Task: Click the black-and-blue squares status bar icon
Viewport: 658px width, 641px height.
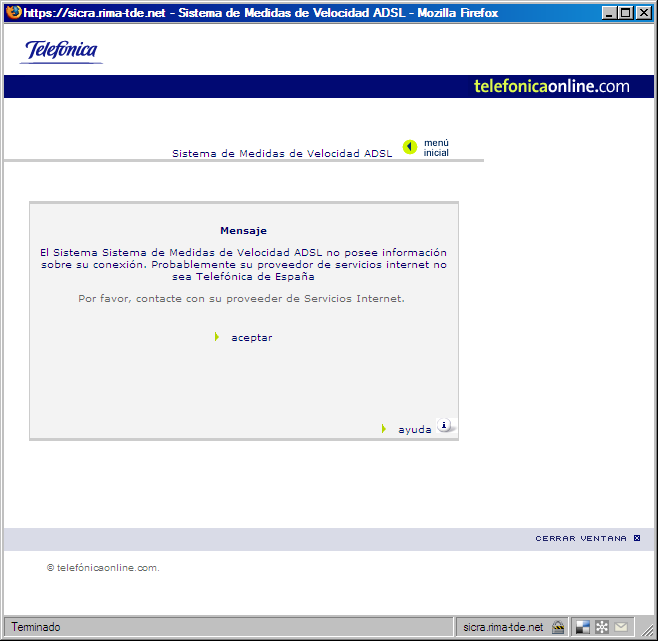Action: 582,627
